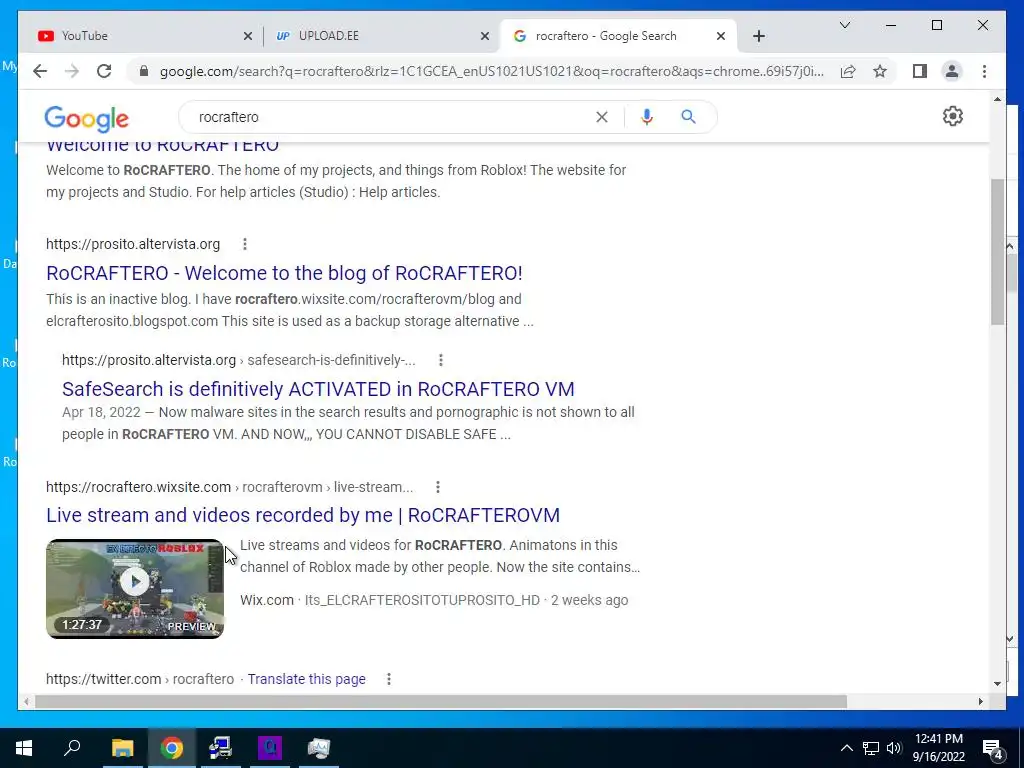Click the scroll-right arrow of horizontal scrollbar
The image size is (1024, 768).
(980, 701)
